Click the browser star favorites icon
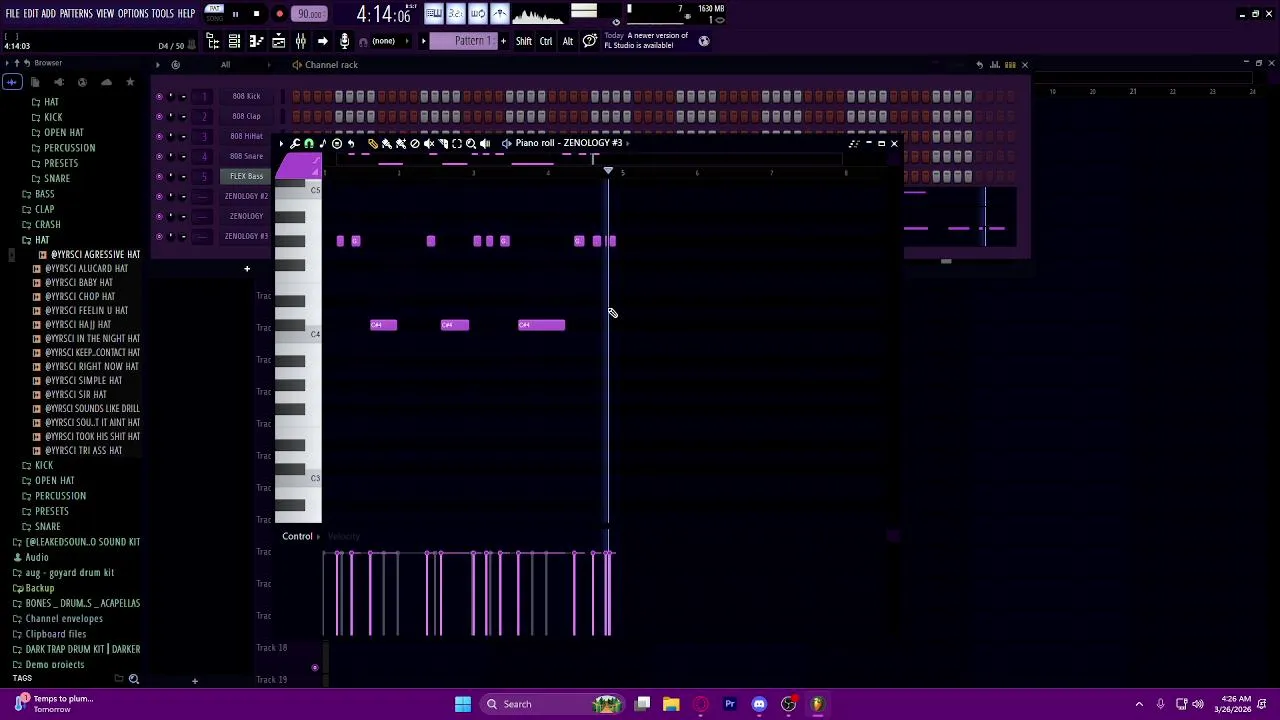Screen dimensions: 1280x720 [130, 82]
